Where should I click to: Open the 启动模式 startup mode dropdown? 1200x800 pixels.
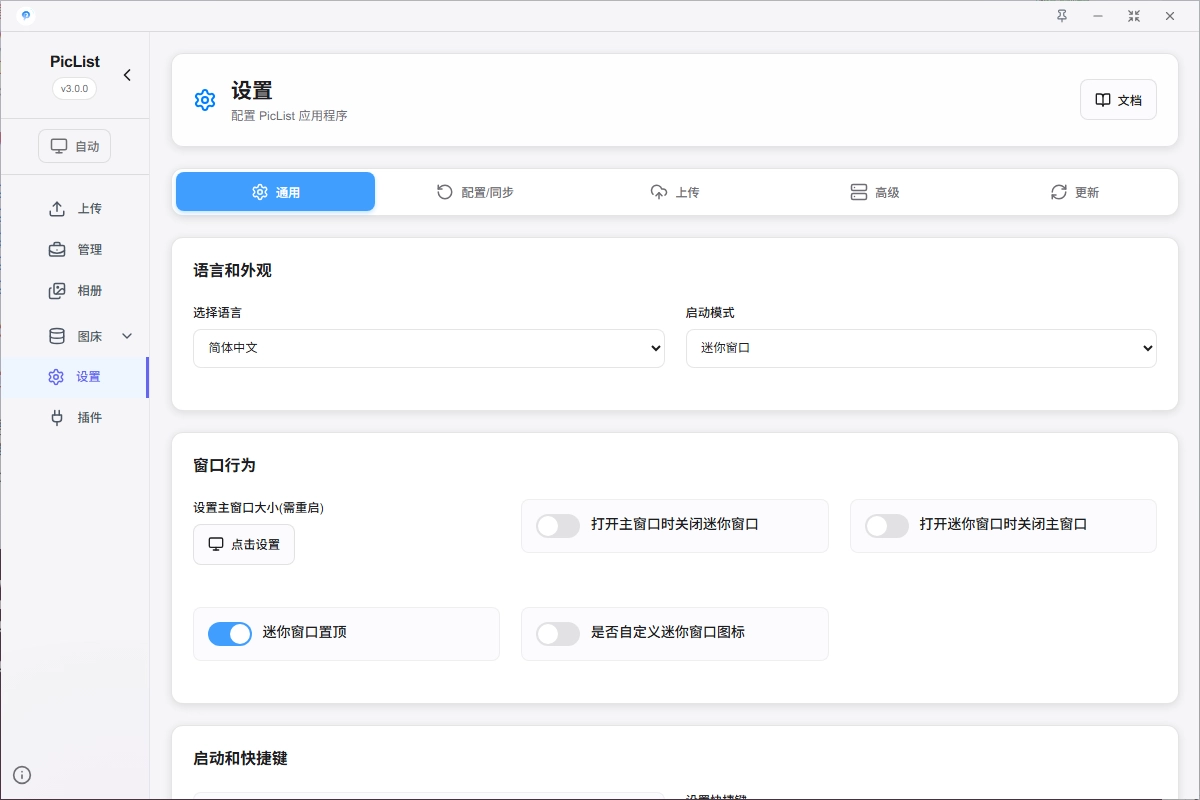(x=921, y=348)
